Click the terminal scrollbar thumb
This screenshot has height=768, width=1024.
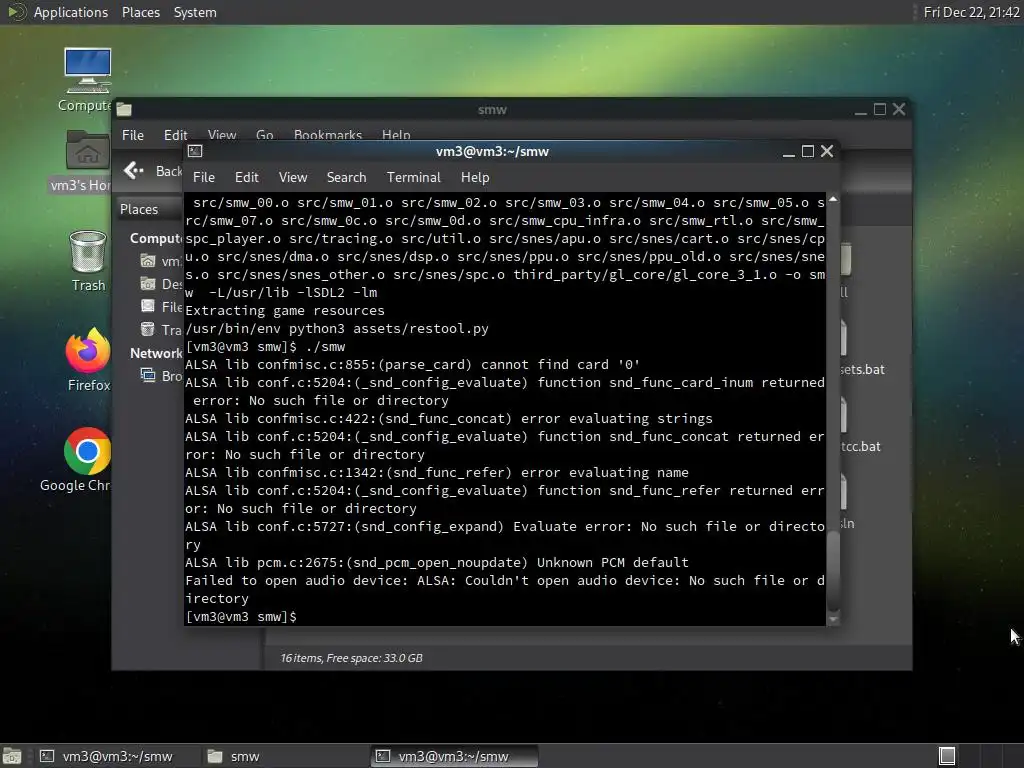point(833,571)
